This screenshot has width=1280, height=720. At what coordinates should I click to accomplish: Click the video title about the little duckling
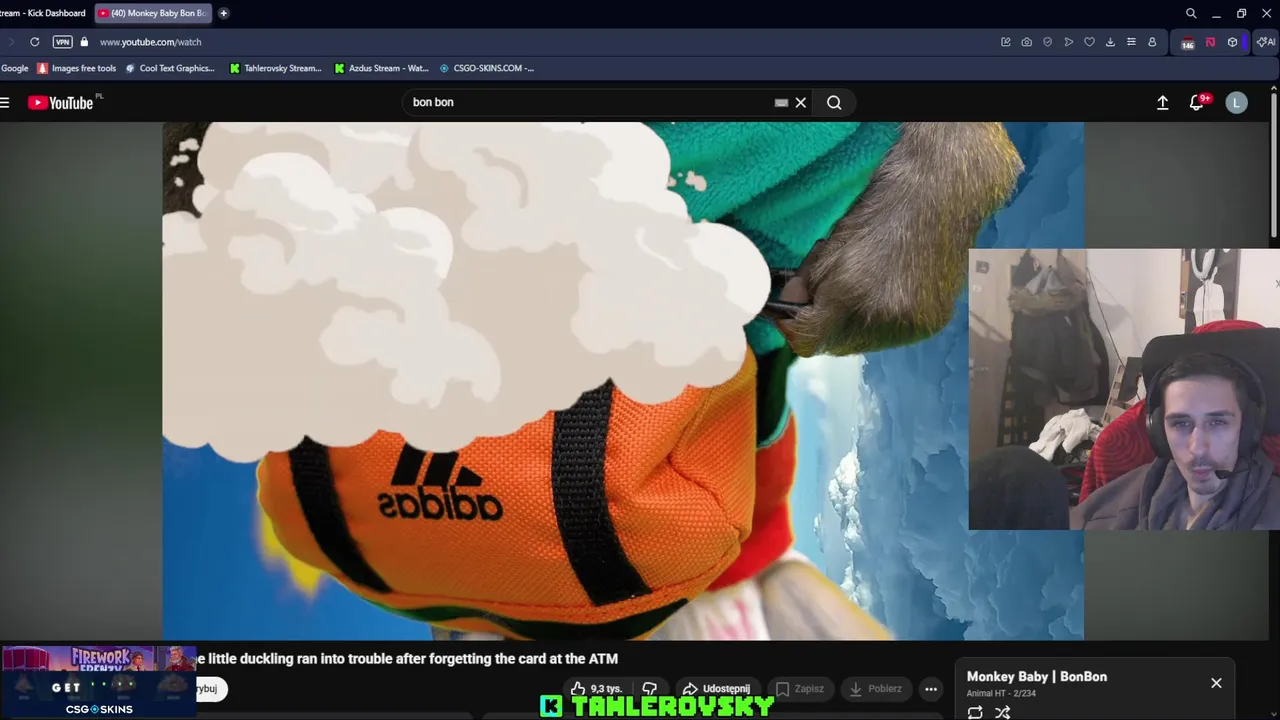click(407, 659)
